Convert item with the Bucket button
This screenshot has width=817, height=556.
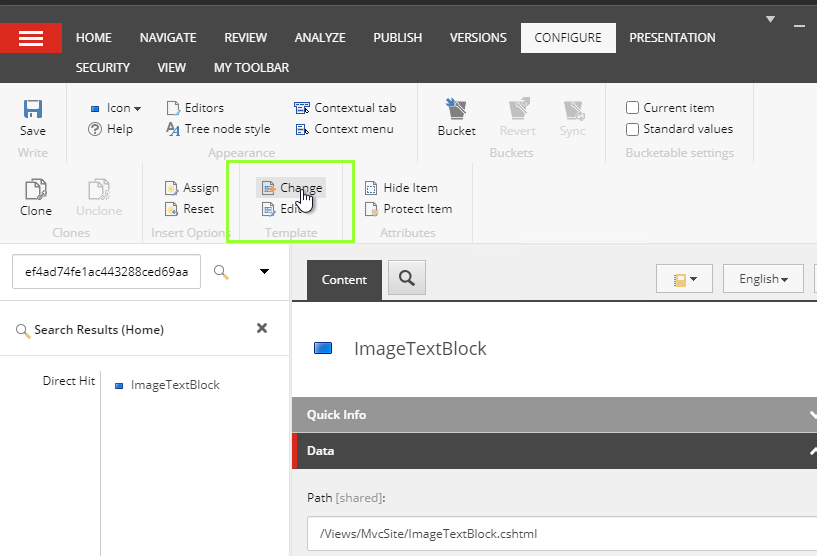[456, 117]
